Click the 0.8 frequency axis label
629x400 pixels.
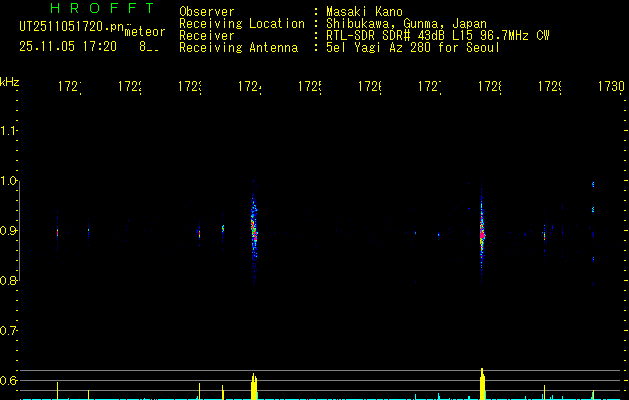[x=9, y=280]
